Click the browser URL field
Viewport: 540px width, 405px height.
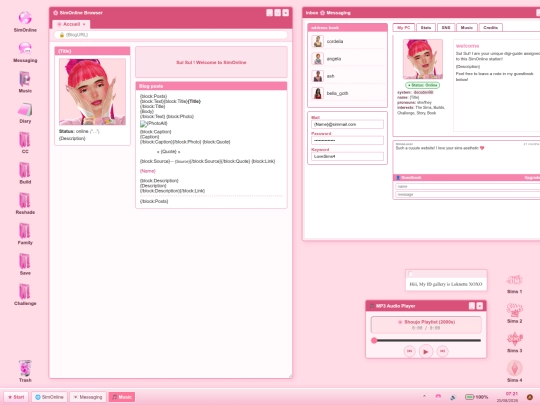click(171, 35)
